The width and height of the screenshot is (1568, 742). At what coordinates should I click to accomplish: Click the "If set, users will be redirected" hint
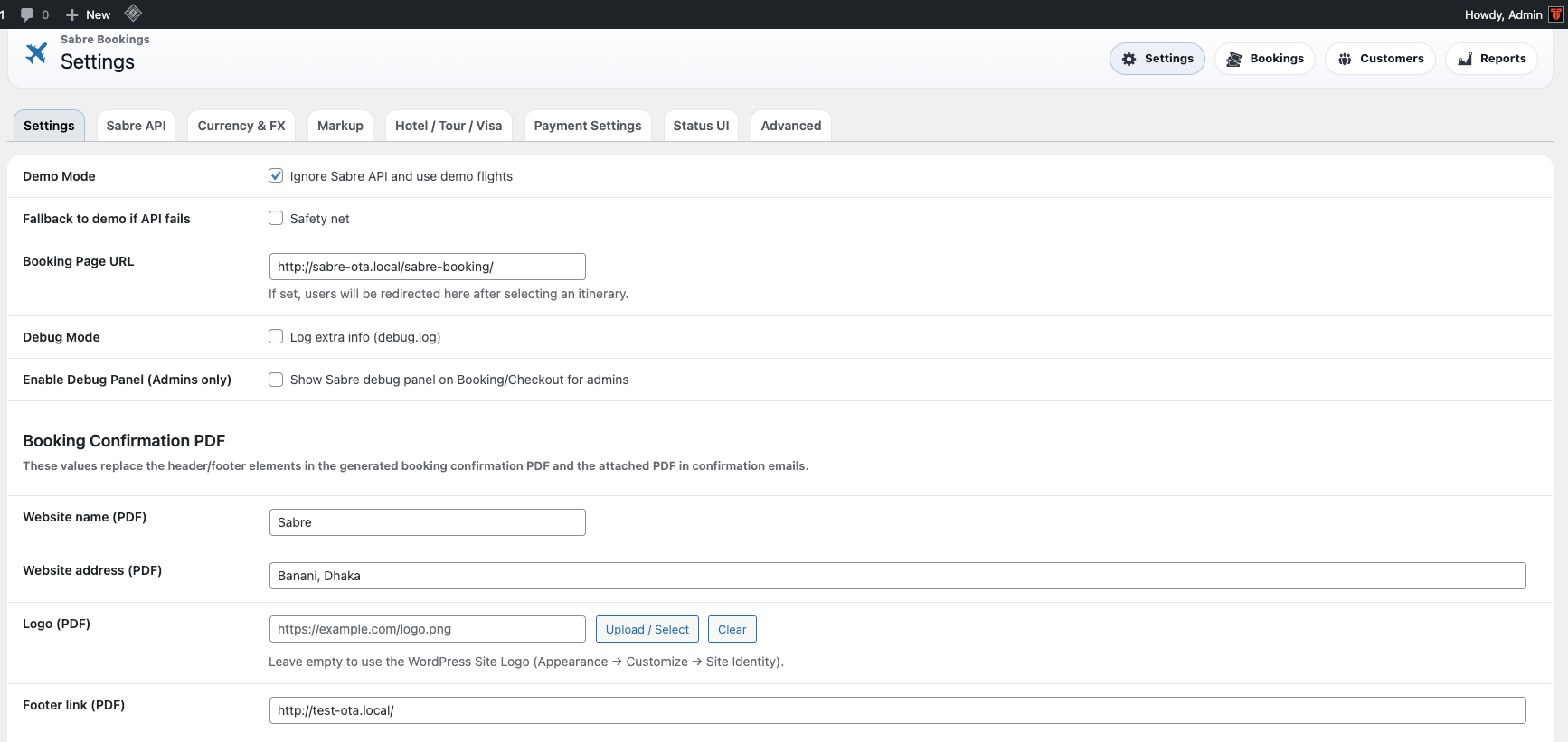click(449, 294)
